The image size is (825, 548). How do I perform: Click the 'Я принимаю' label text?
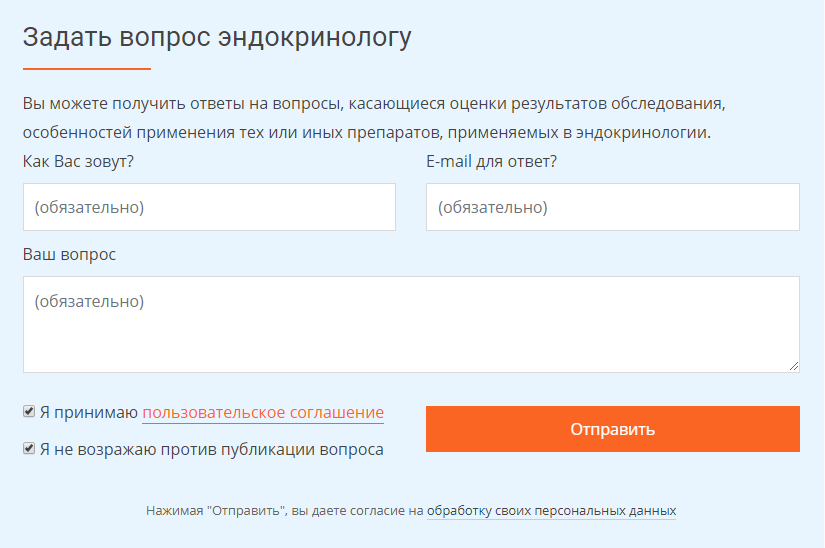point(89,413)
